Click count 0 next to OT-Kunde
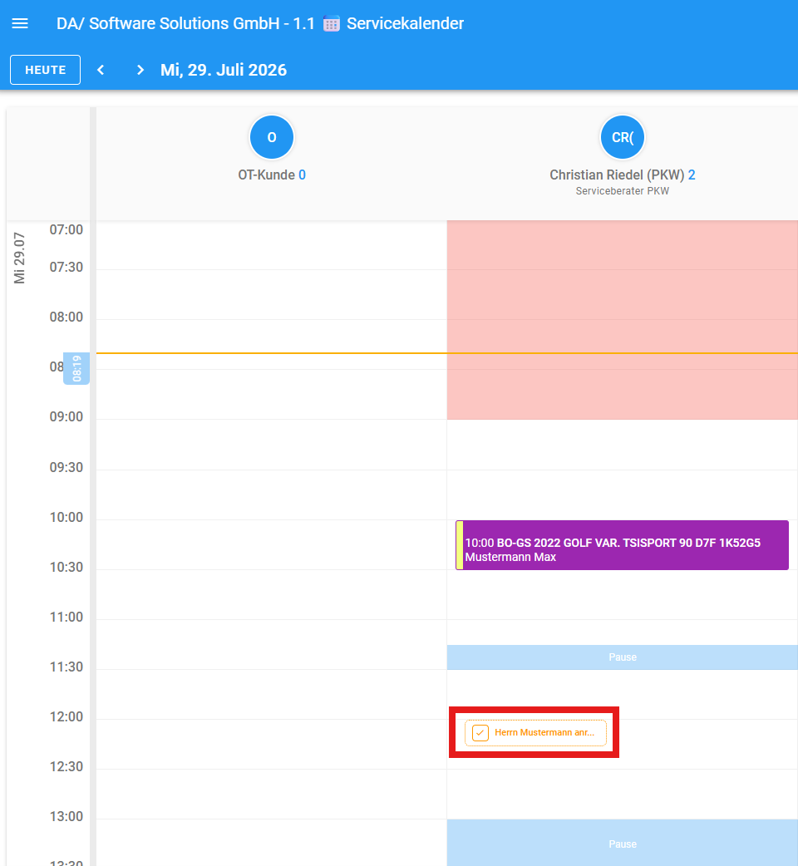 [302, 175]
